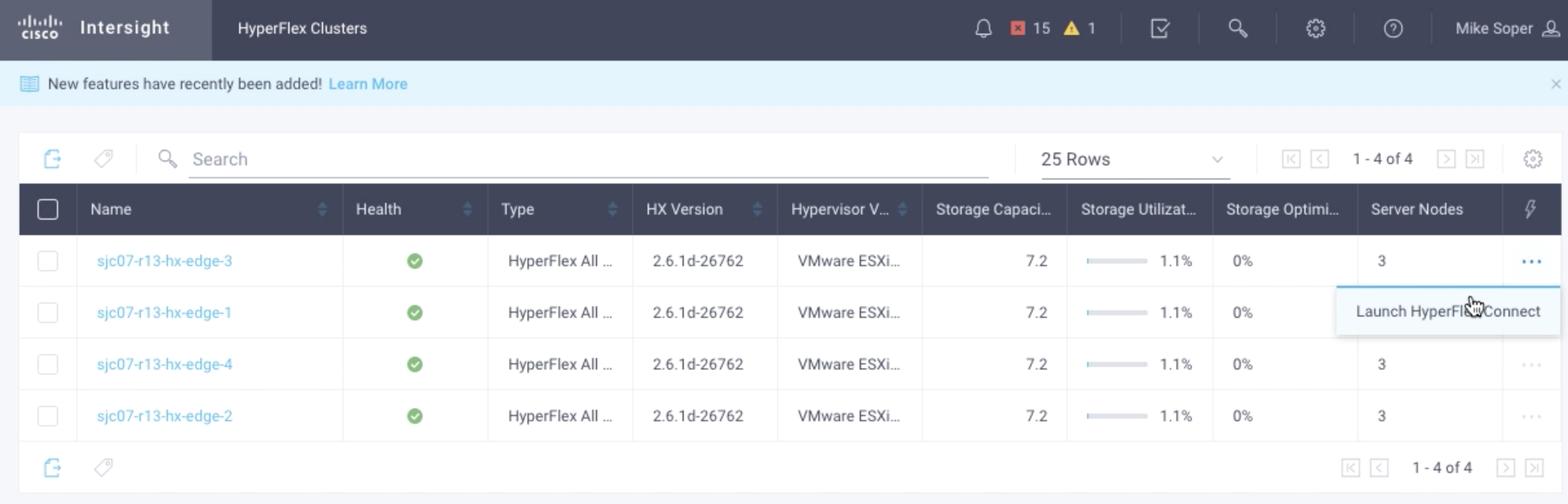Click the bottom tag icon below table
1568x504 pixels.
tap(103, 467)
